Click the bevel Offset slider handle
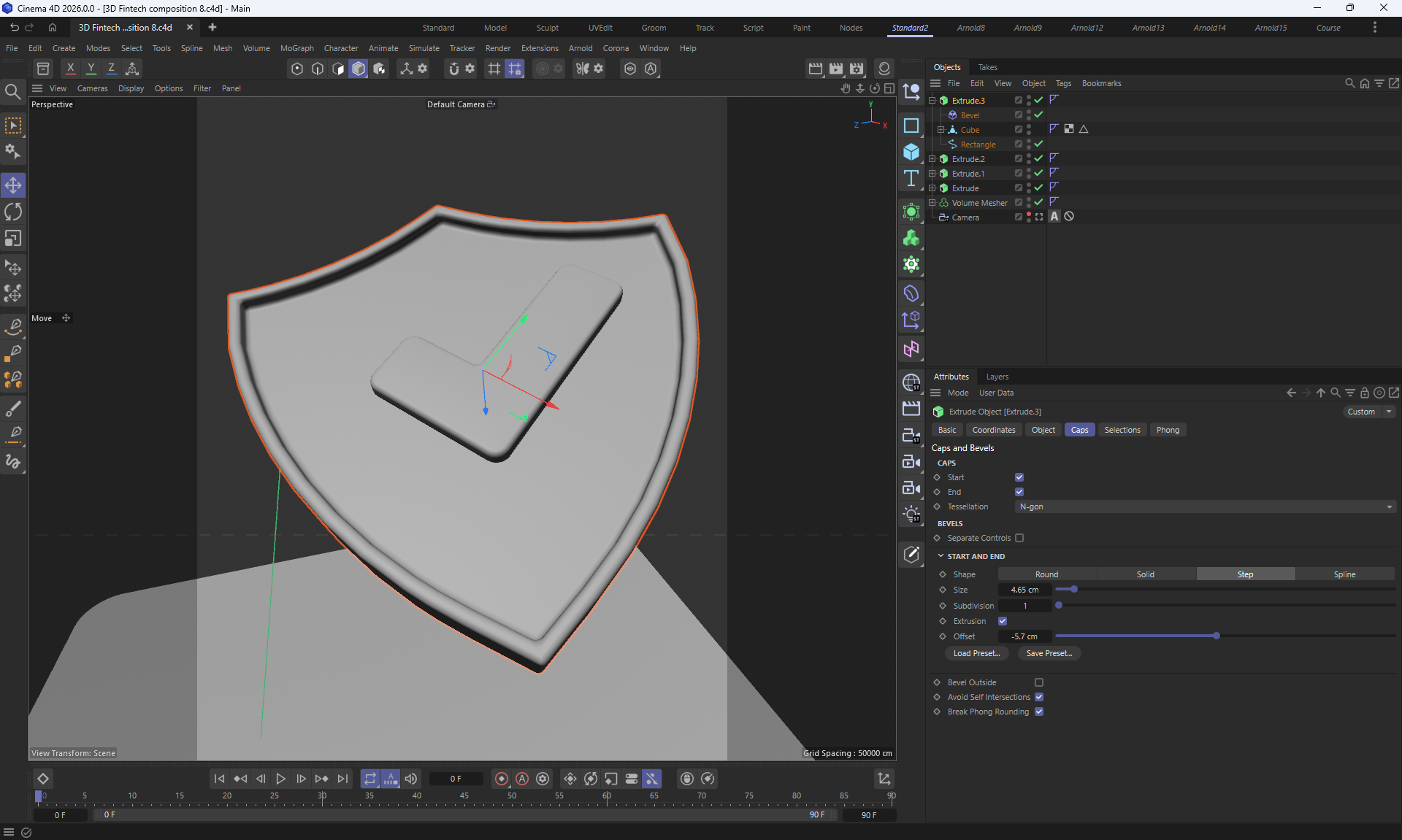Screen dimensions: 1402x840 [1217, 636]
